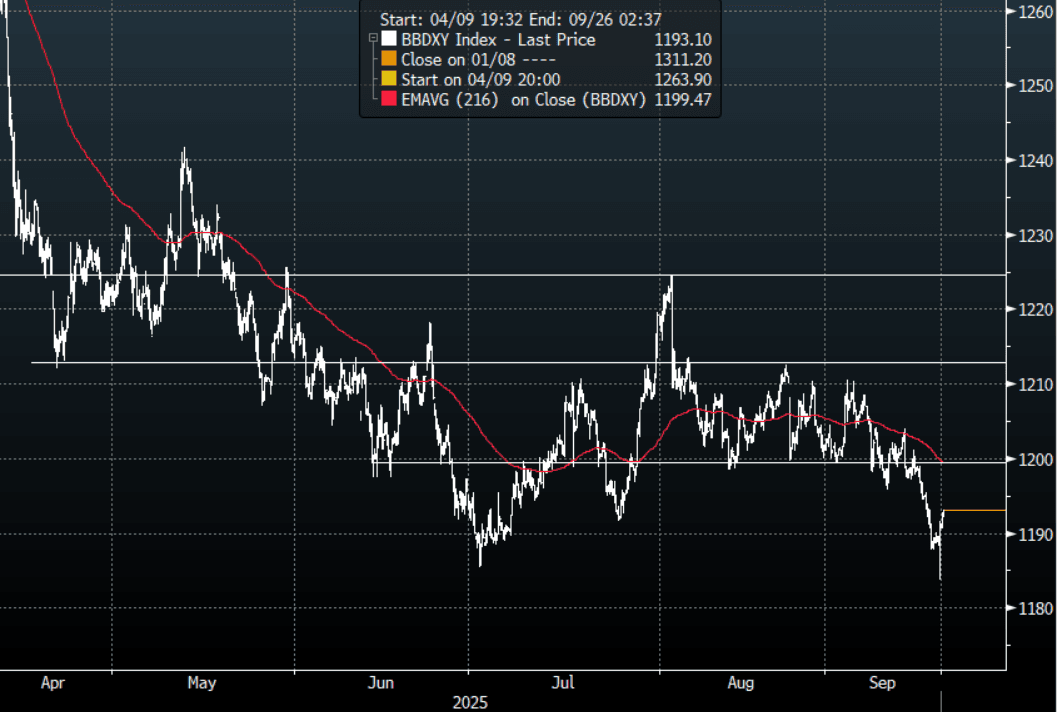Click the 1260 price axis label
1057x712 pixels.
pos(1030,12)
